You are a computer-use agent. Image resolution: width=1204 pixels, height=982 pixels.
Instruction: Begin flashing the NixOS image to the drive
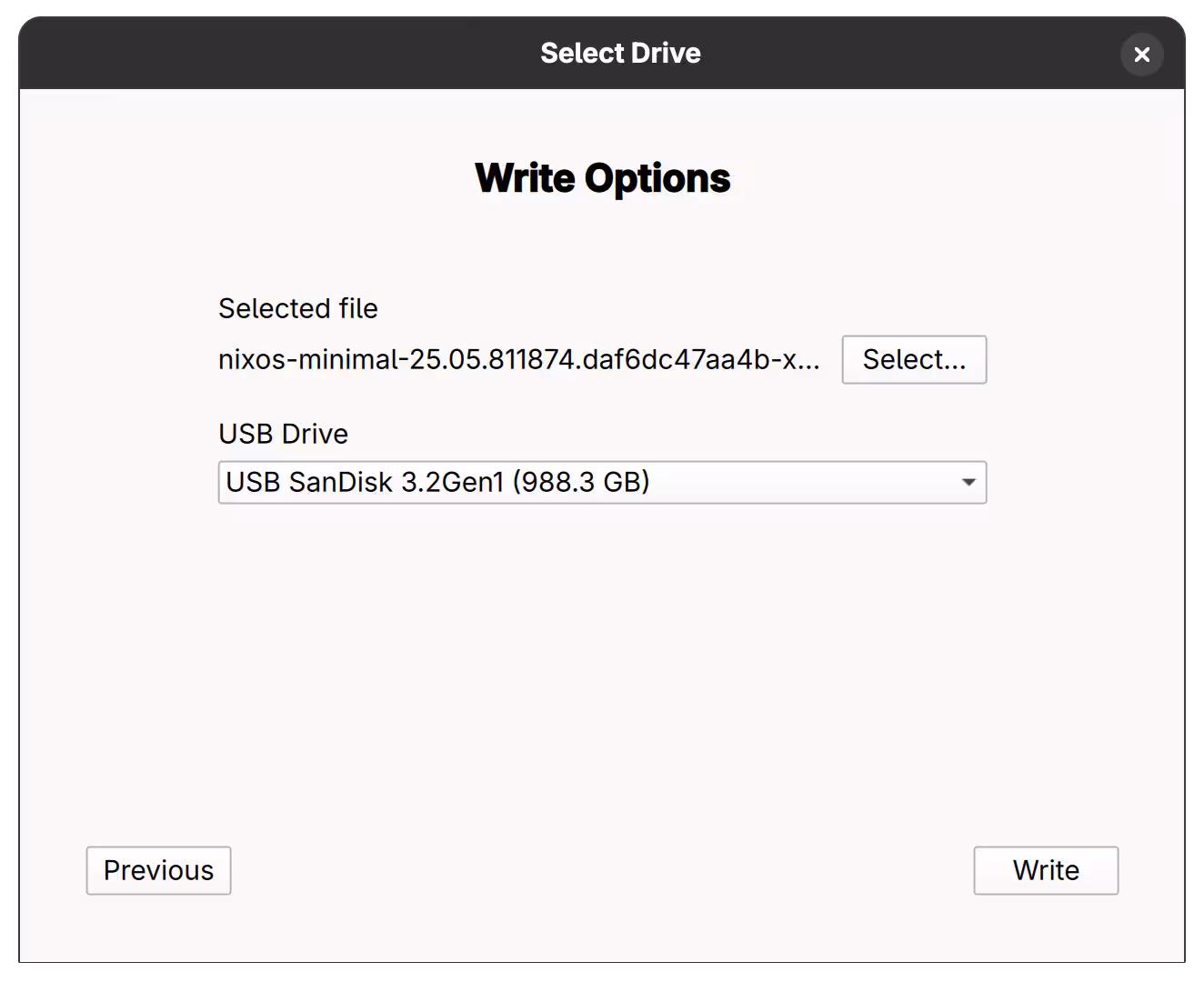click(1045, 870)
